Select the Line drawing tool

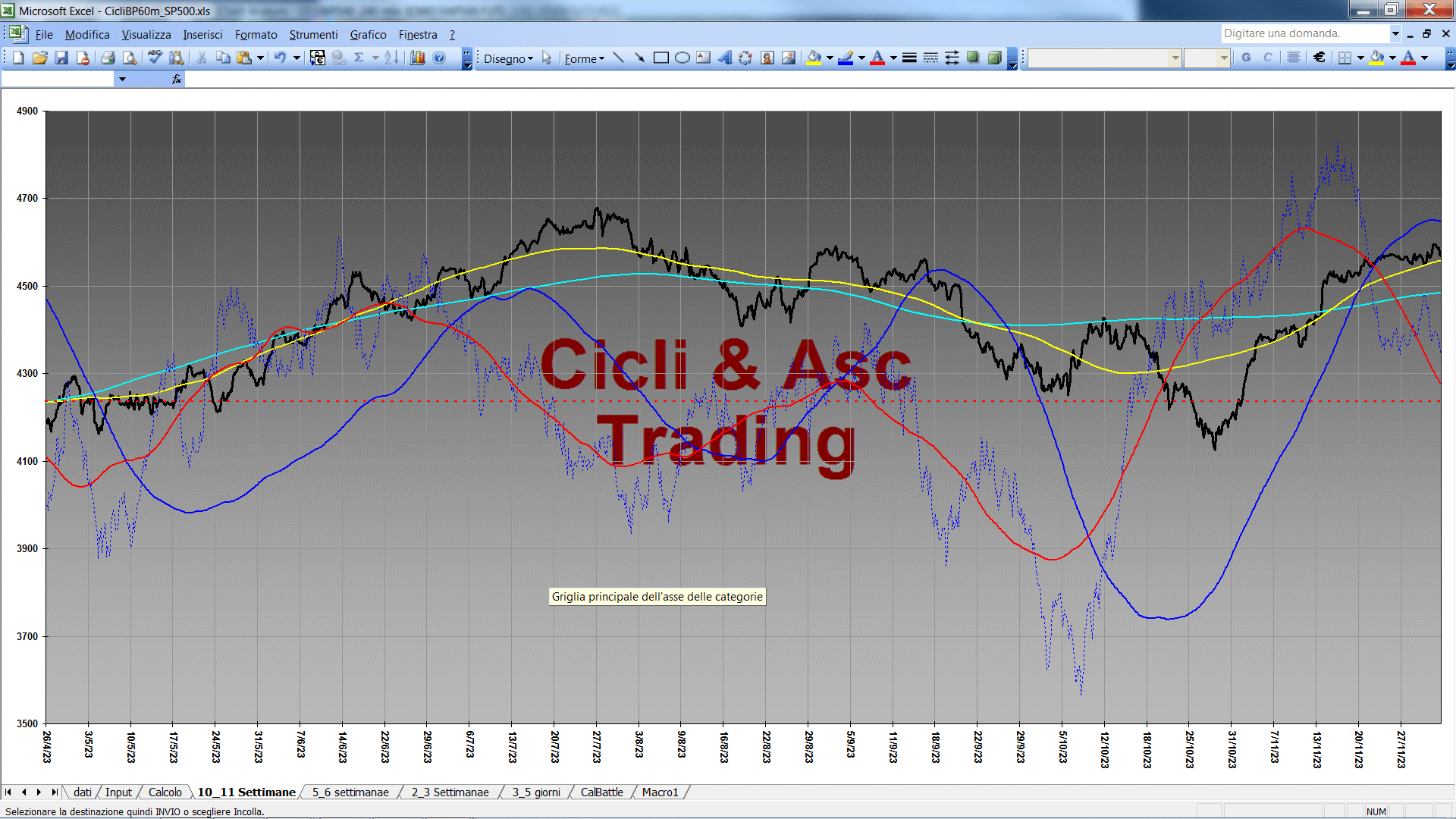point(618,58)
